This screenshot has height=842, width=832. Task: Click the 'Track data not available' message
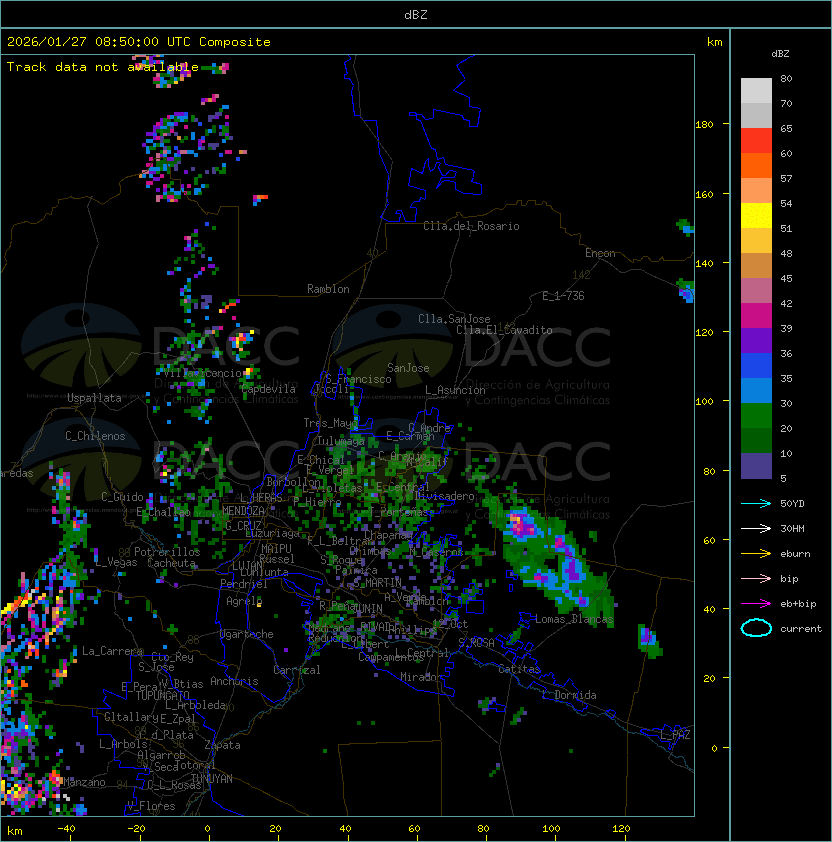[x=102, y=67]
